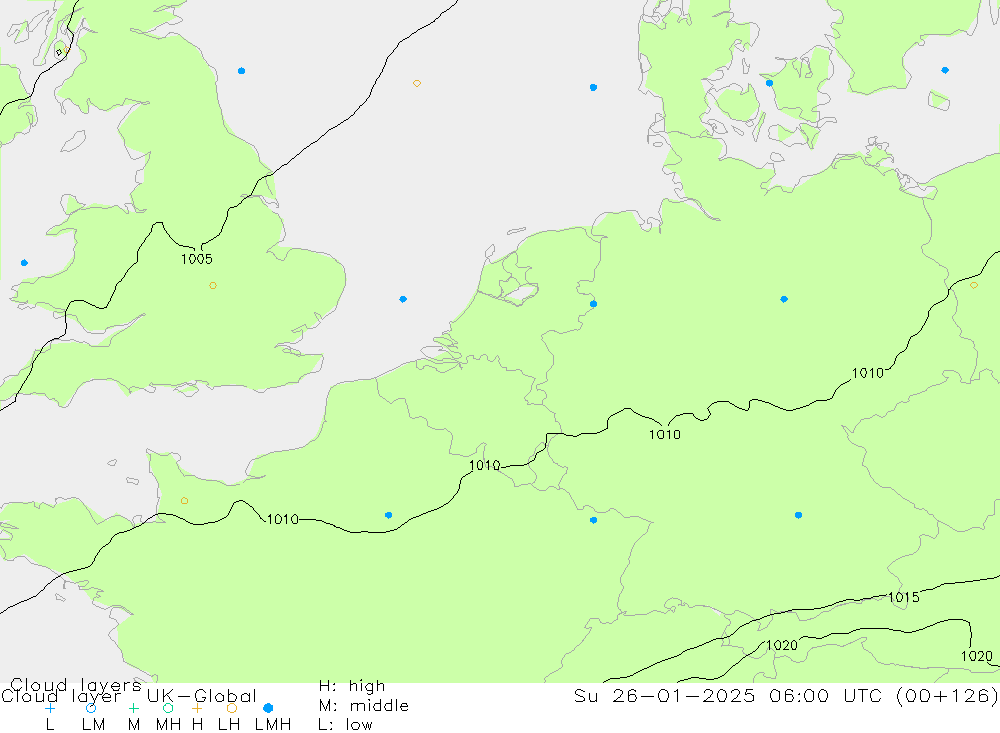Click the 'LM' legend label text
The image size is (1000, 733).
click(x=93, y=725)
